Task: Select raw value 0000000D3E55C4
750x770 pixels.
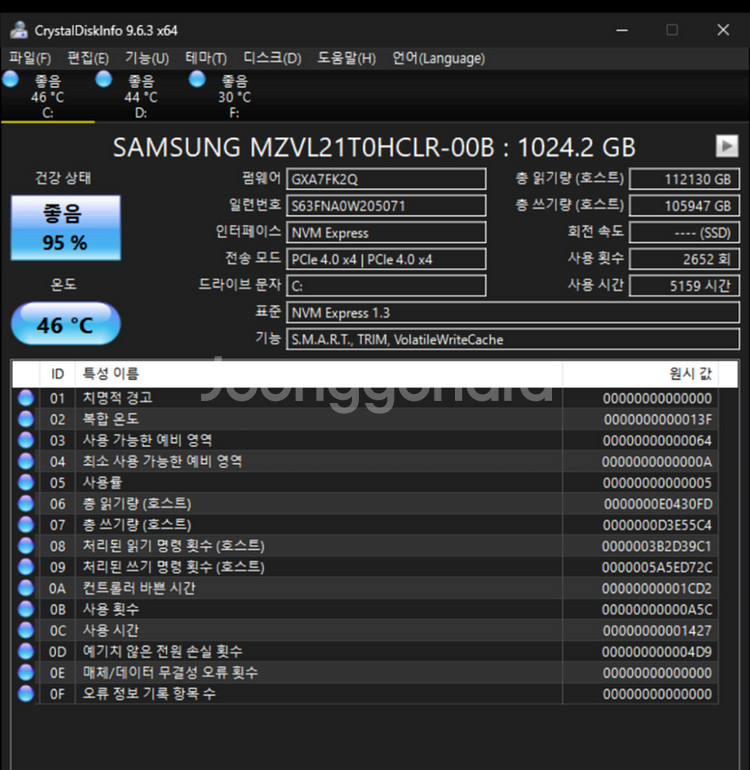Action: point(657,525)
